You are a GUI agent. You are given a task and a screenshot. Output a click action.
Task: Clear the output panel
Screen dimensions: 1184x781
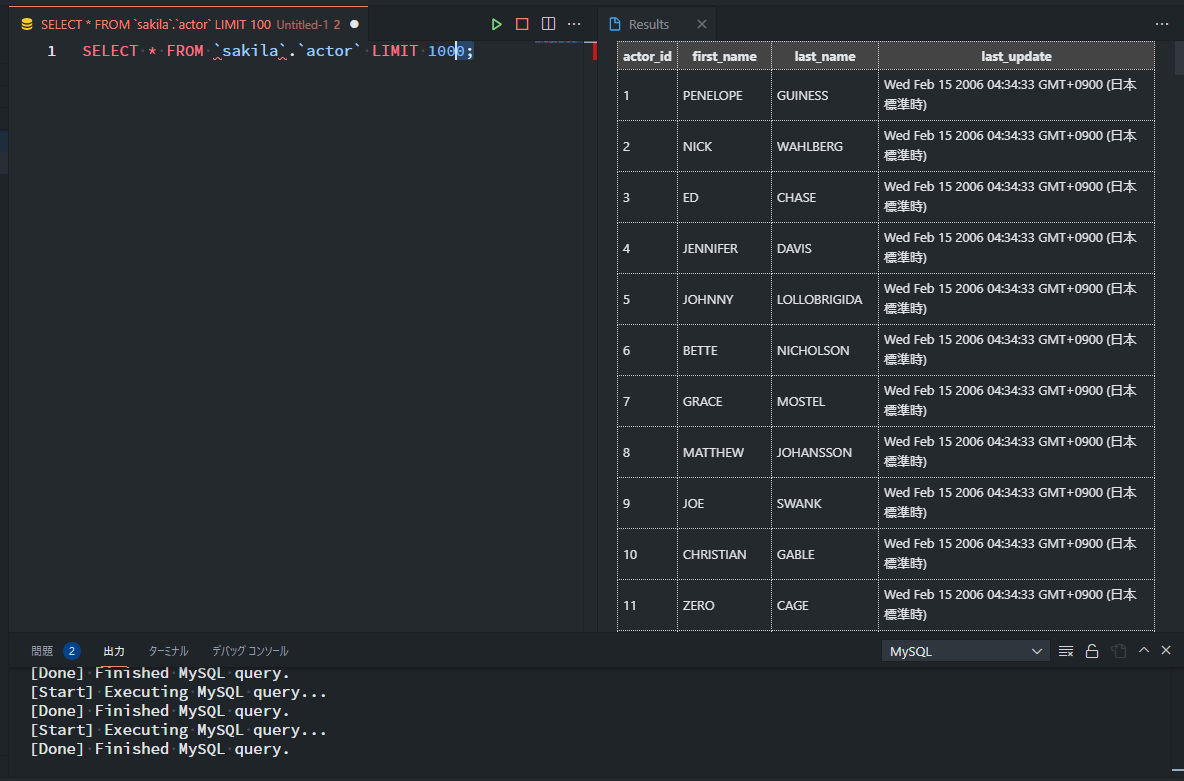pyautogui.click(x=1065, y=651)
